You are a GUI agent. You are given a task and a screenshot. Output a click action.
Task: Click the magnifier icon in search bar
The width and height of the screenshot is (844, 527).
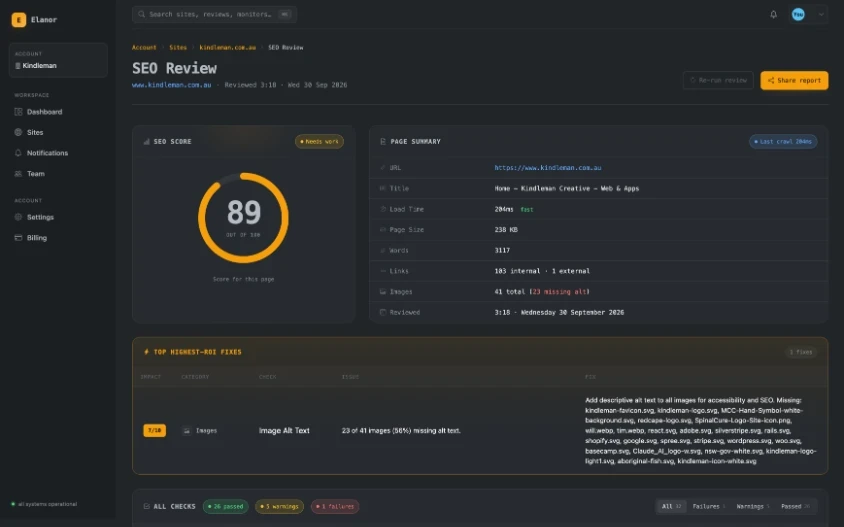point(142,15)
